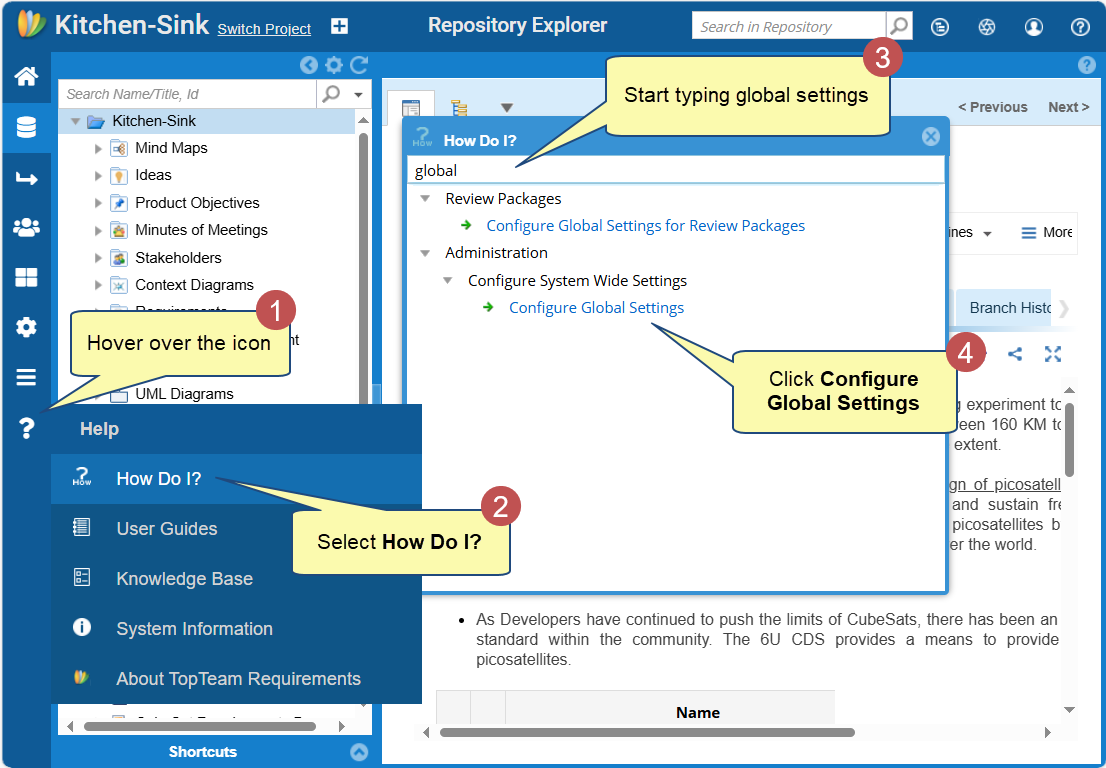Click the tree panel gear settings icon
This screenshot has width=1106, height=768.
point(334,65)
